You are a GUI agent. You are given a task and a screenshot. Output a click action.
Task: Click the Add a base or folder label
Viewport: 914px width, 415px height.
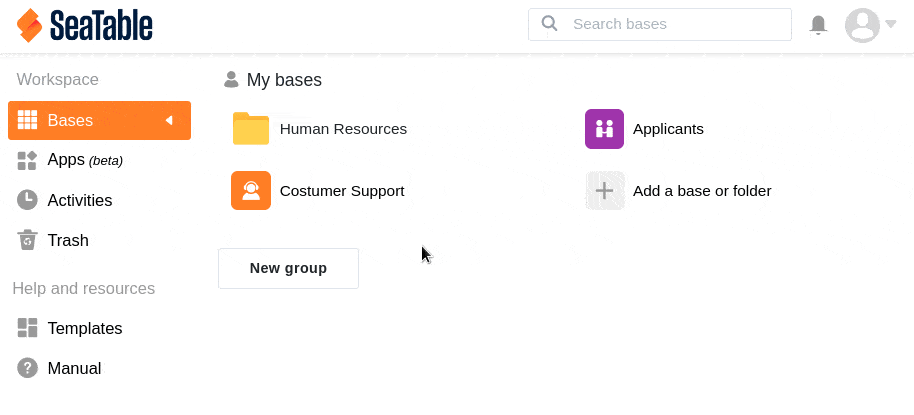(701, 190)
